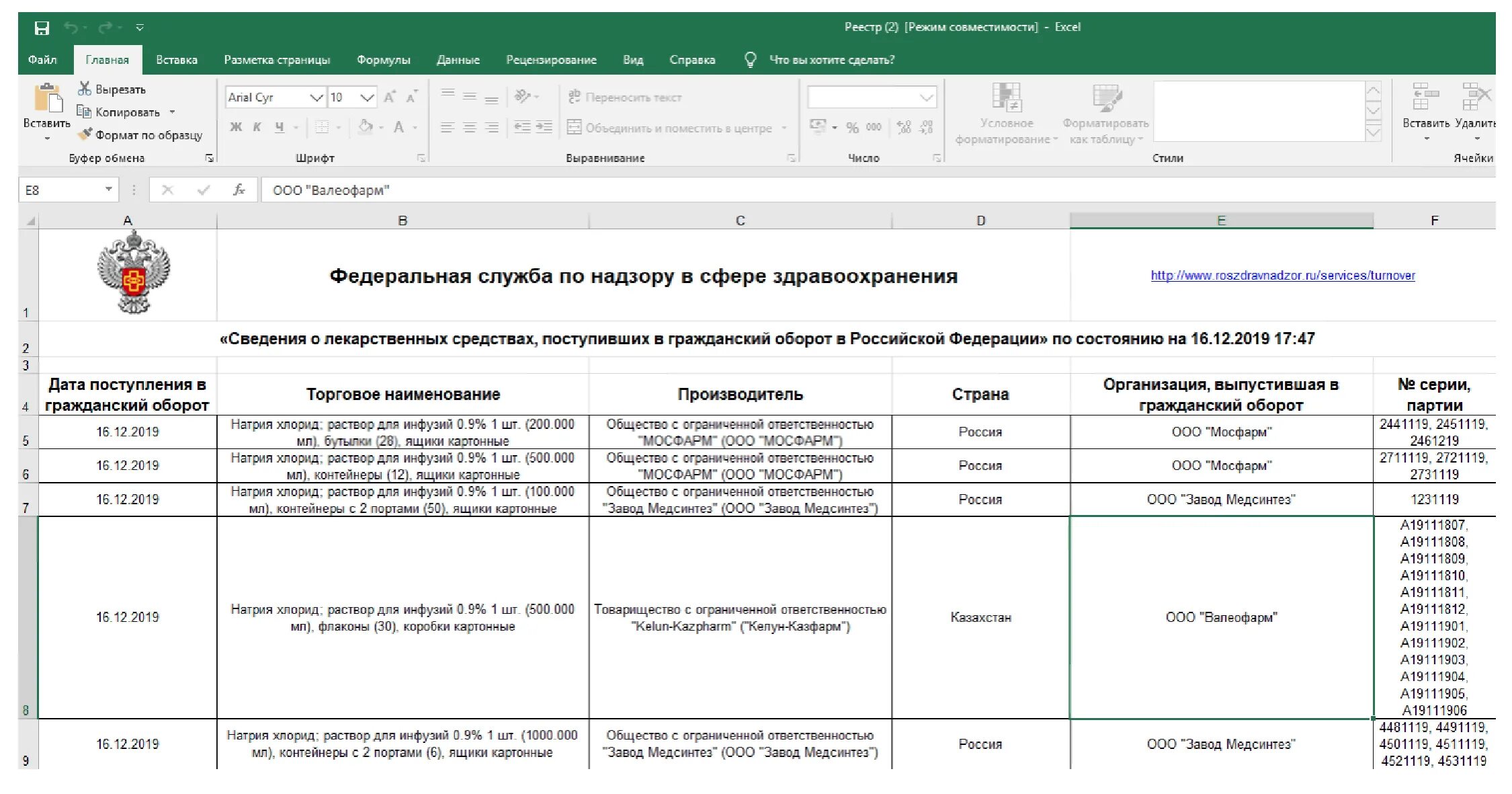Viewport: 1512px width, 794px height.
Task: Select the cell with Казахстан
Action: point(980,617)
